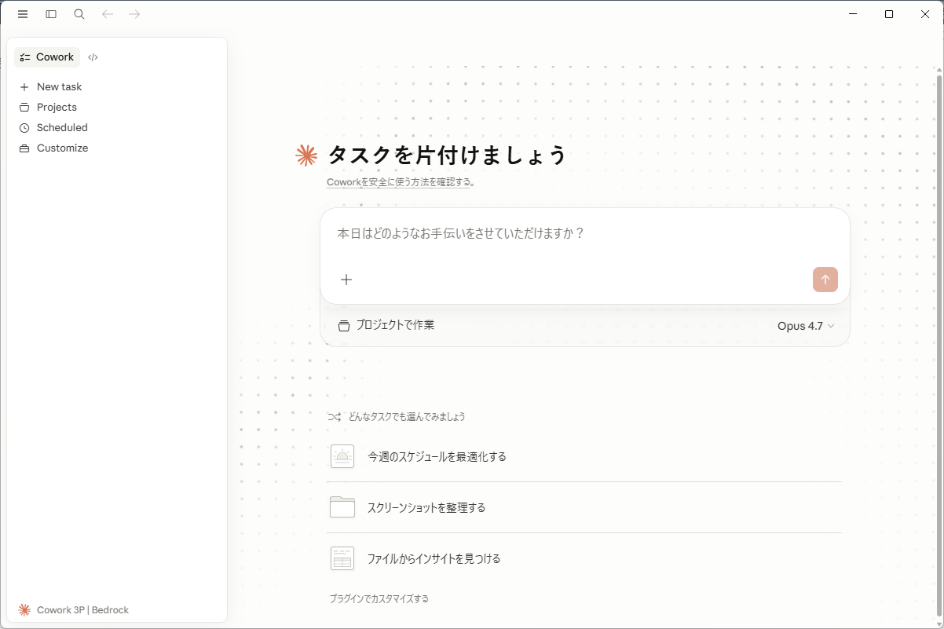Click the Coworkを安全に使う方法を確認する link
Screen dimensions: 944x629
click(400, 182)
